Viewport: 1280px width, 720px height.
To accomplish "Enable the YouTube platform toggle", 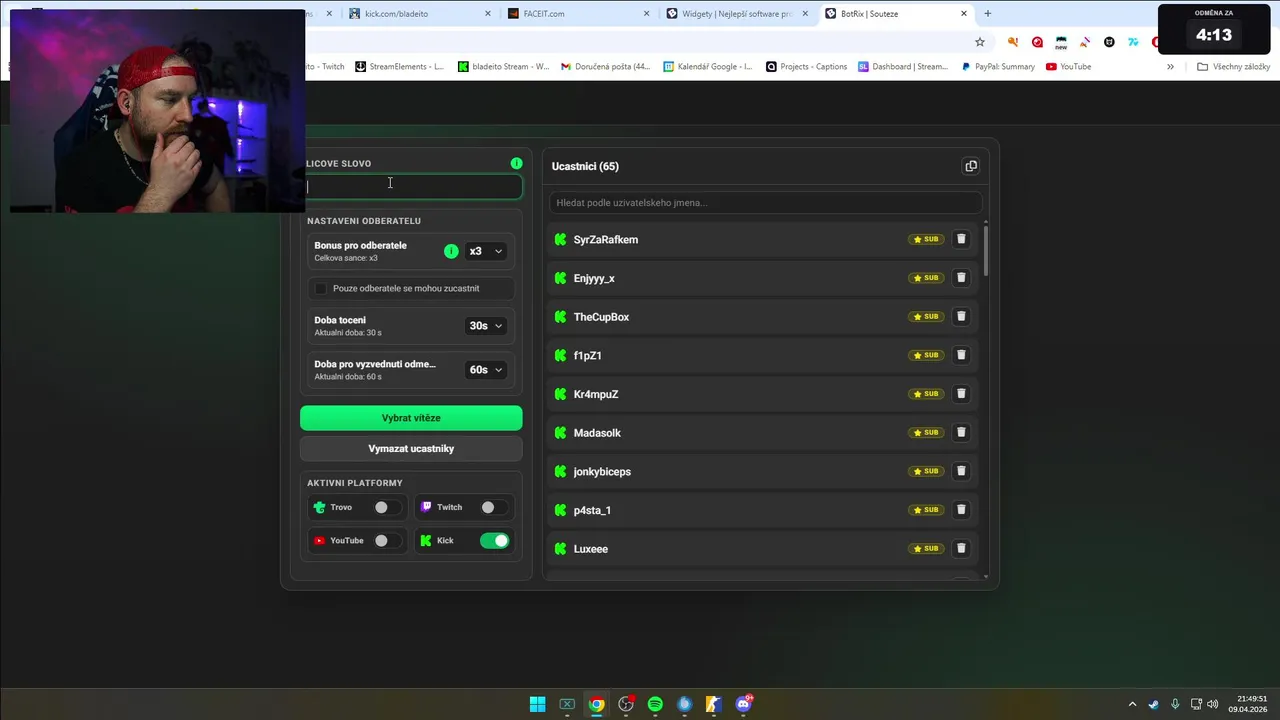I will [386, 540].
